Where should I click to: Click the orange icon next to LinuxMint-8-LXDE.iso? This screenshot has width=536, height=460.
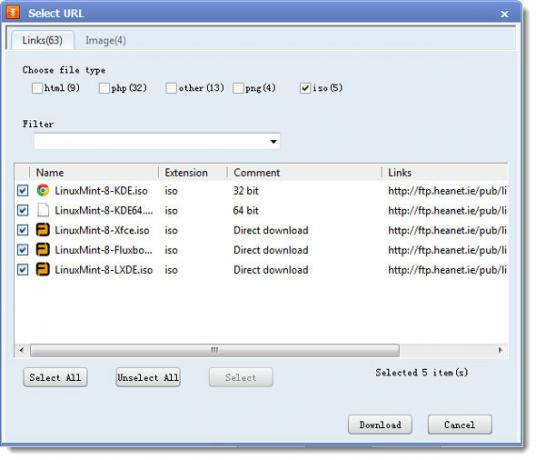43,270
